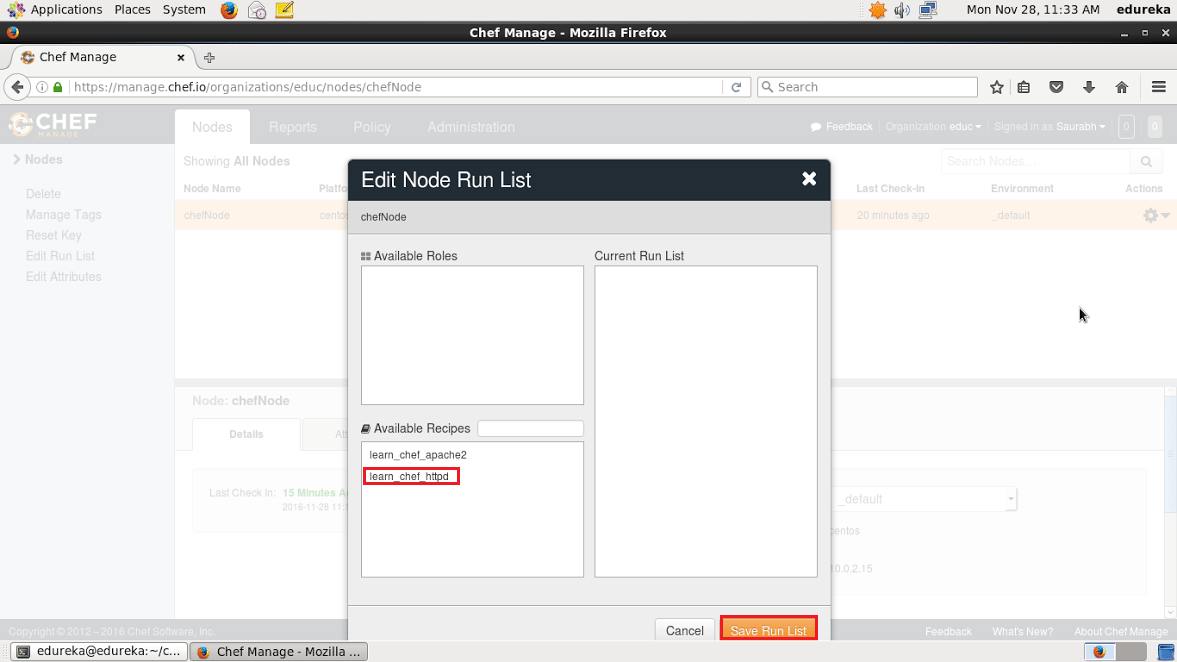Viewport: 1177px width, 662px height.
Task: Click edureka user in top panel
Action: click(1142, 10)
